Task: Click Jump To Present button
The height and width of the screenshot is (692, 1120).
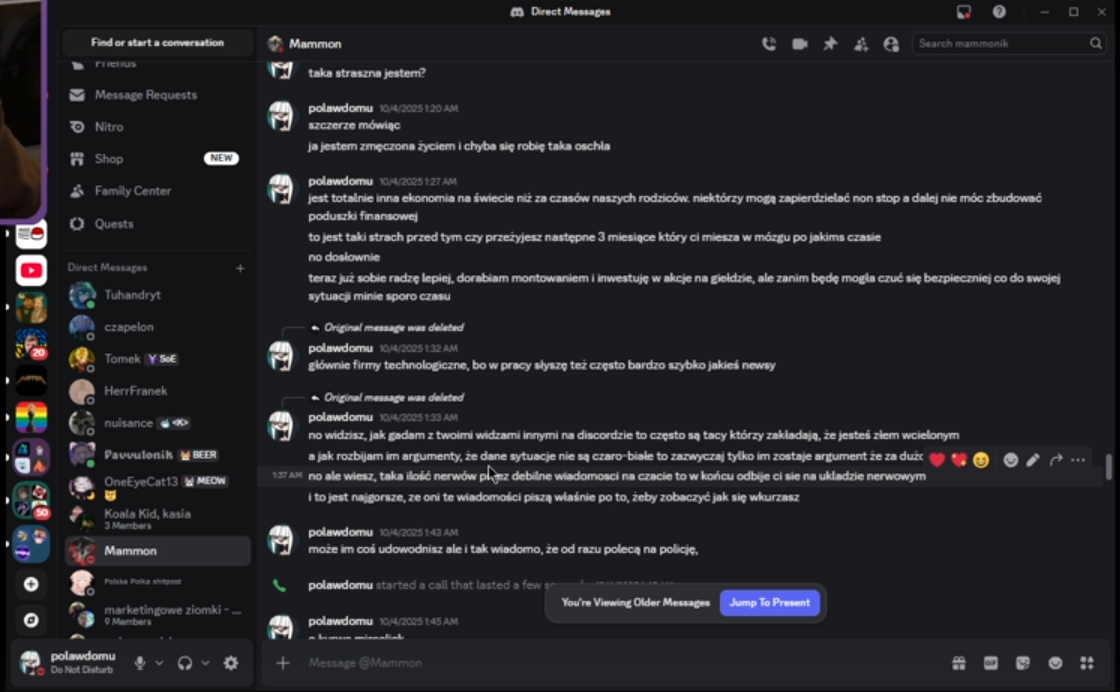Action: pyautogui.click(x=769, y=603)
